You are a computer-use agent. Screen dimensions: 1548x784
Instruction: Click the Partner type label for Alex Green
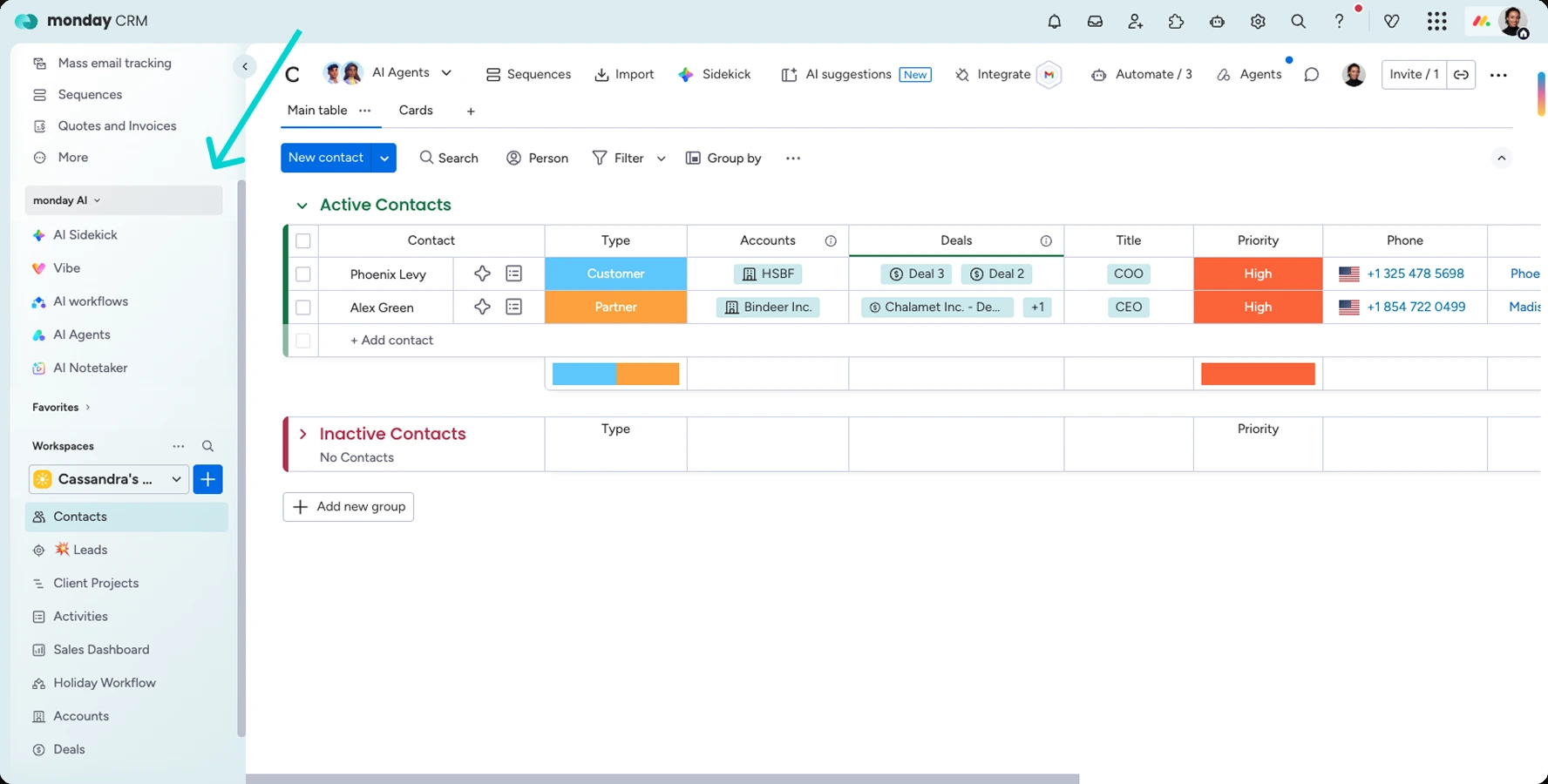(x=615, y=307)
